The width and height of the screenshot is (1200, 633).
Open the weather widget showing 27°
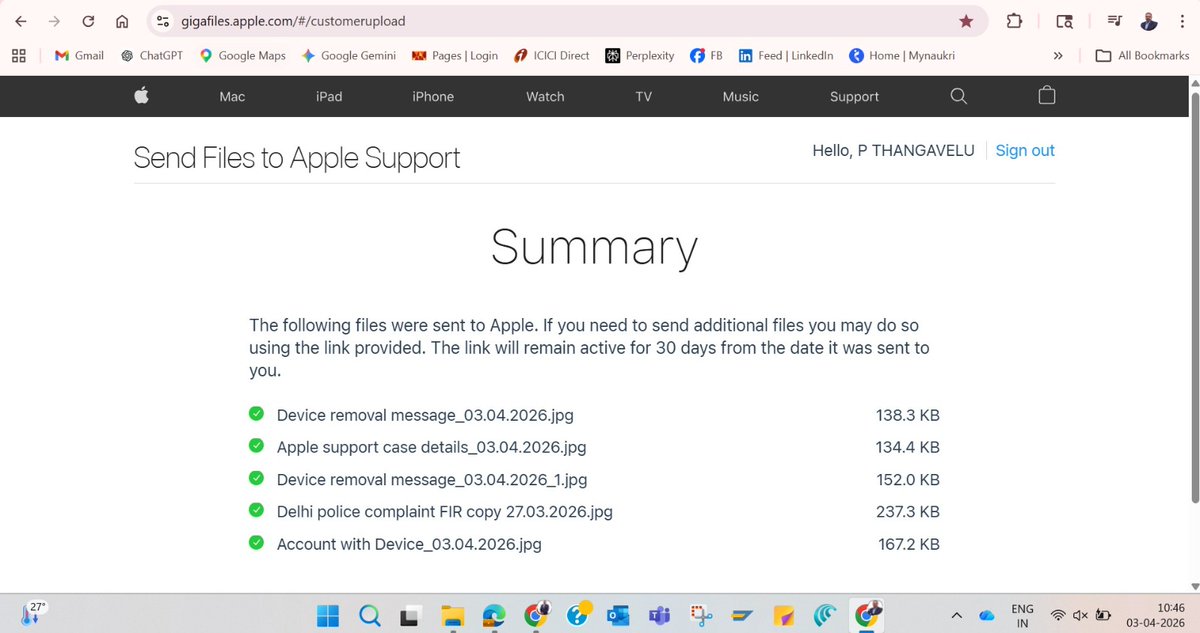click(32, 612)
